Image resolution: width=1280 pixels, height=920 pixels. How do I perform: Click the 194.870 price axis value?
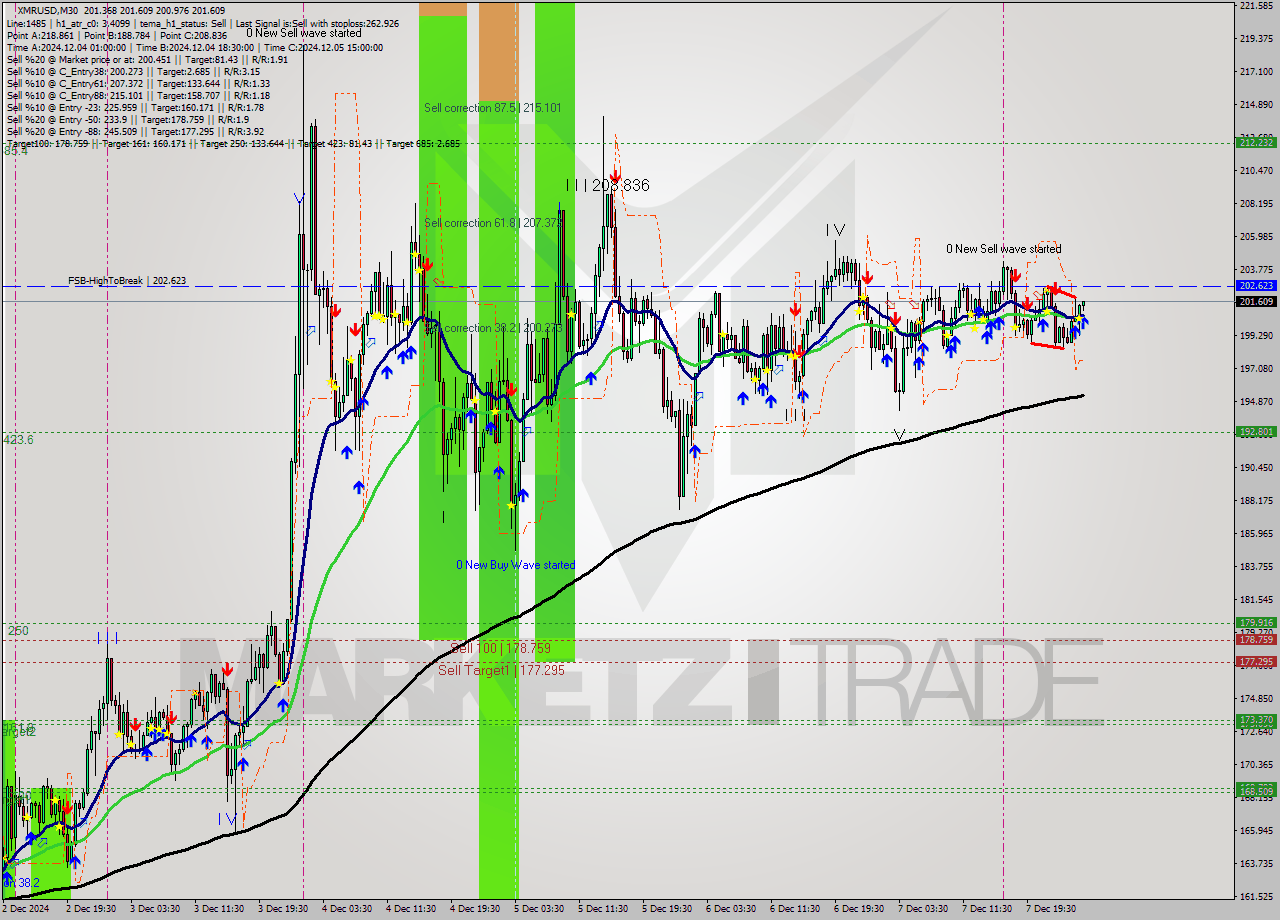point(1255,402)
